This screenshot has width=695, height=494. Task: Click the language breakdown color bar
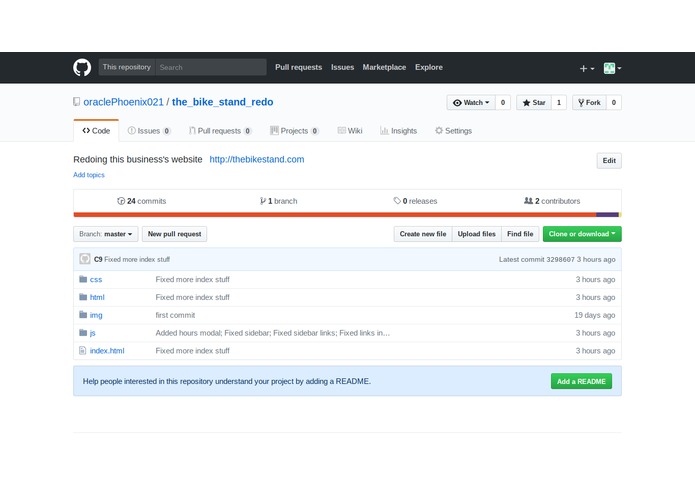(348, 215)
